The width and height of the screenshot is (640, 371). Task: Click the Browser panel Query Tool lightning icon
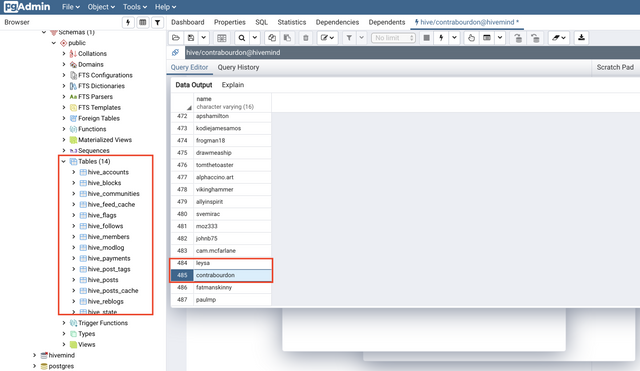(x=128, y=22)
